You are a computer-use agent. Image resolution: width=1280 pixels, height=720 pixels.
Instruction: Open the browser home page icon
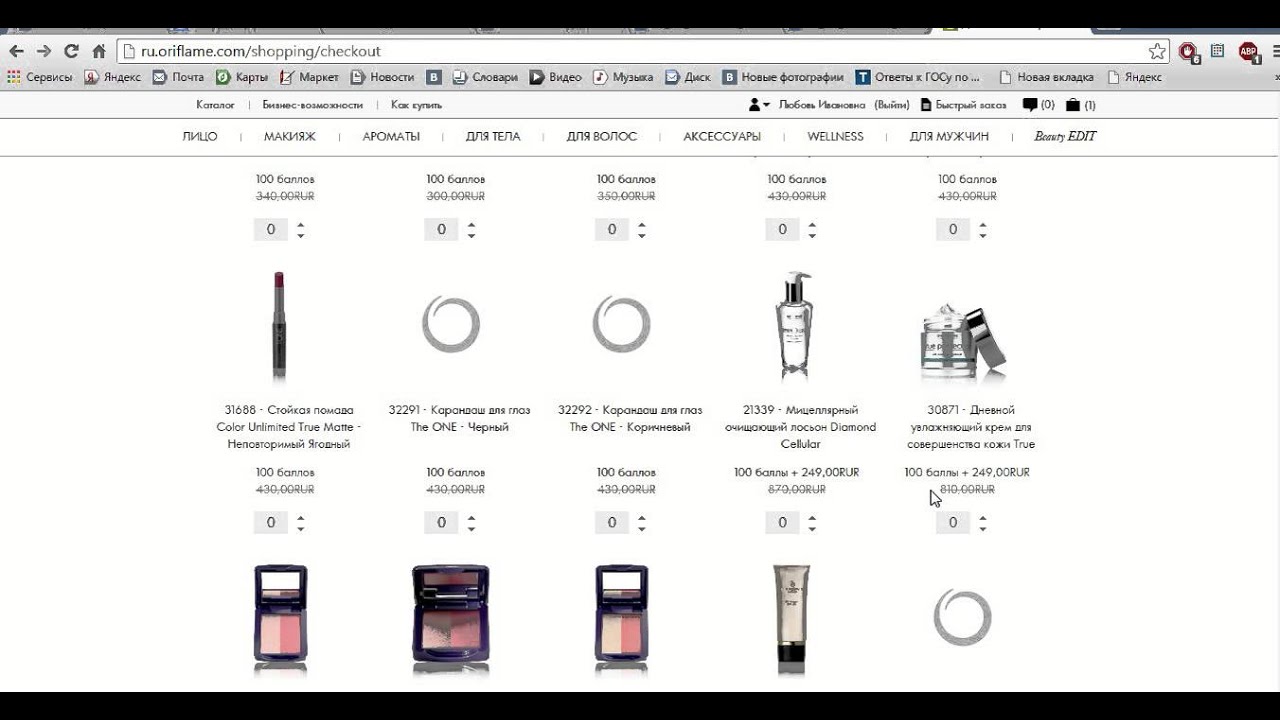[x=99, y=51]
